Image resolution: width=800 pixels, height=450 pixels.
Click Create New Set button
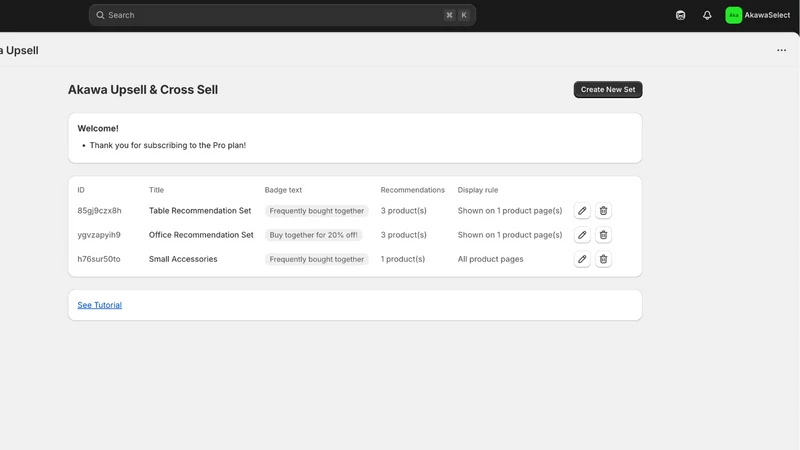pos(608,89)
